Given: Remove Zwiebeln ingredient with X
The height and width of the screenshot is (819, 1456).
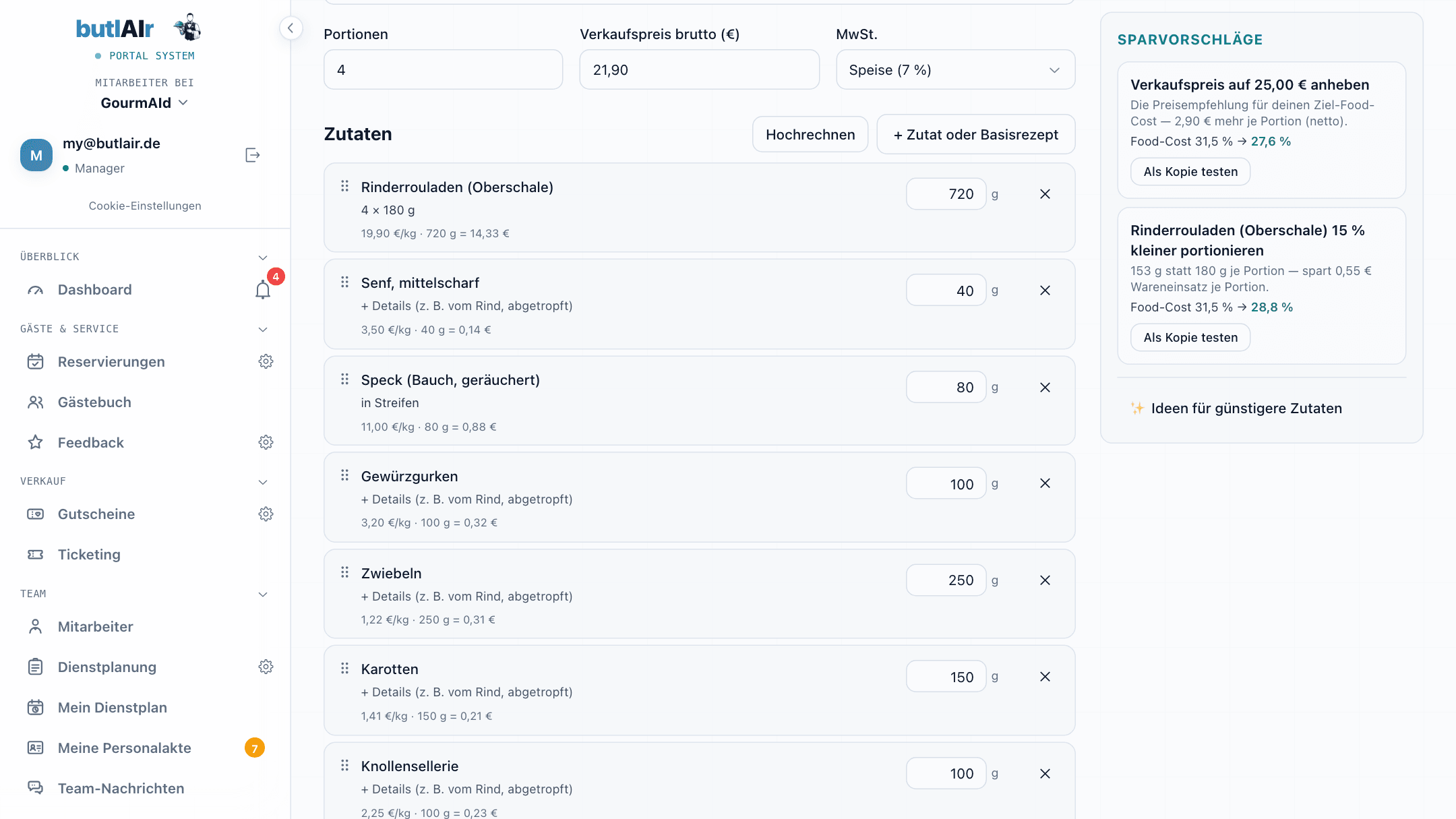Looking at the screenshot, I should point(1045,580).
